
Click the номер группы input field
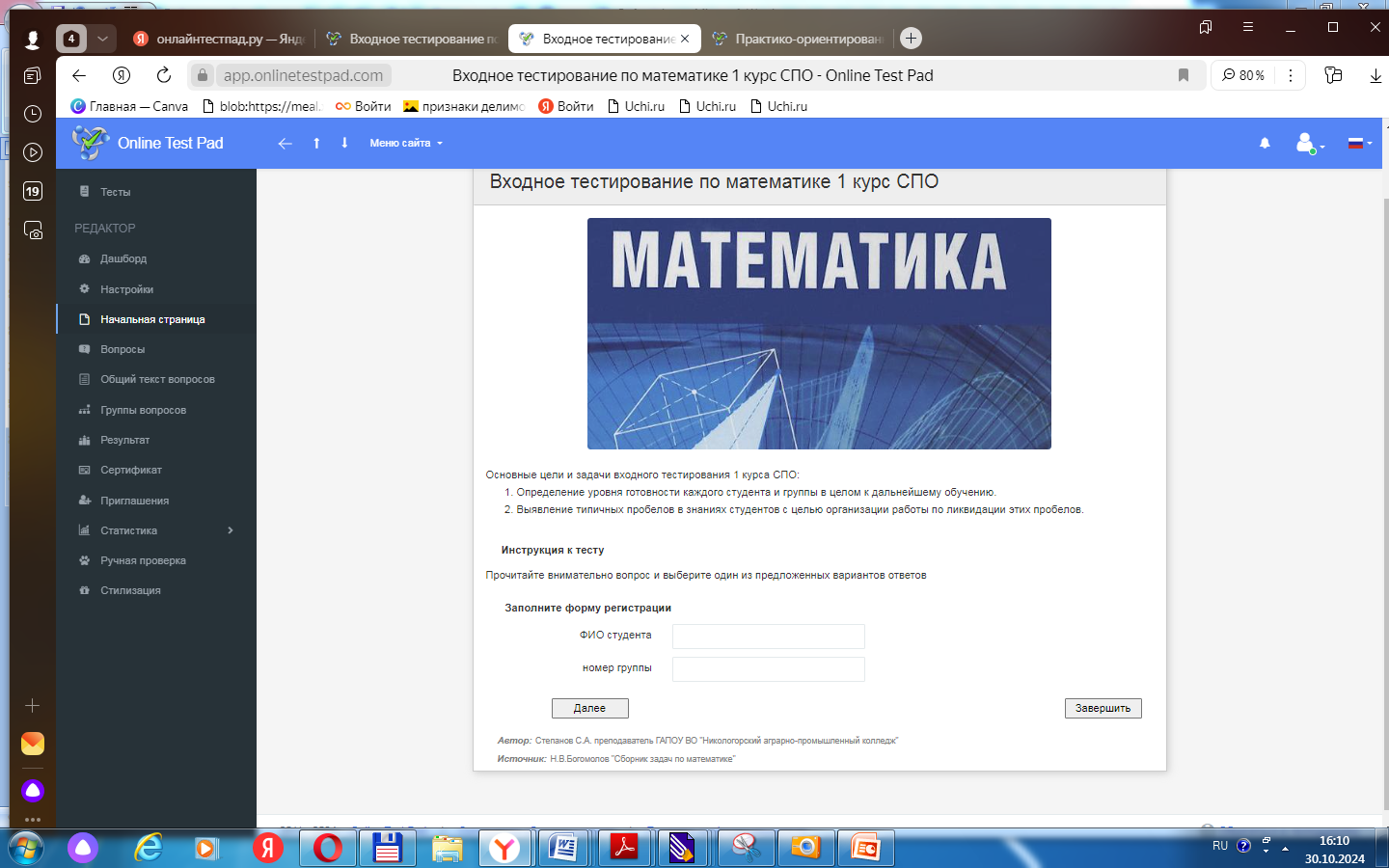pos(768,669)
